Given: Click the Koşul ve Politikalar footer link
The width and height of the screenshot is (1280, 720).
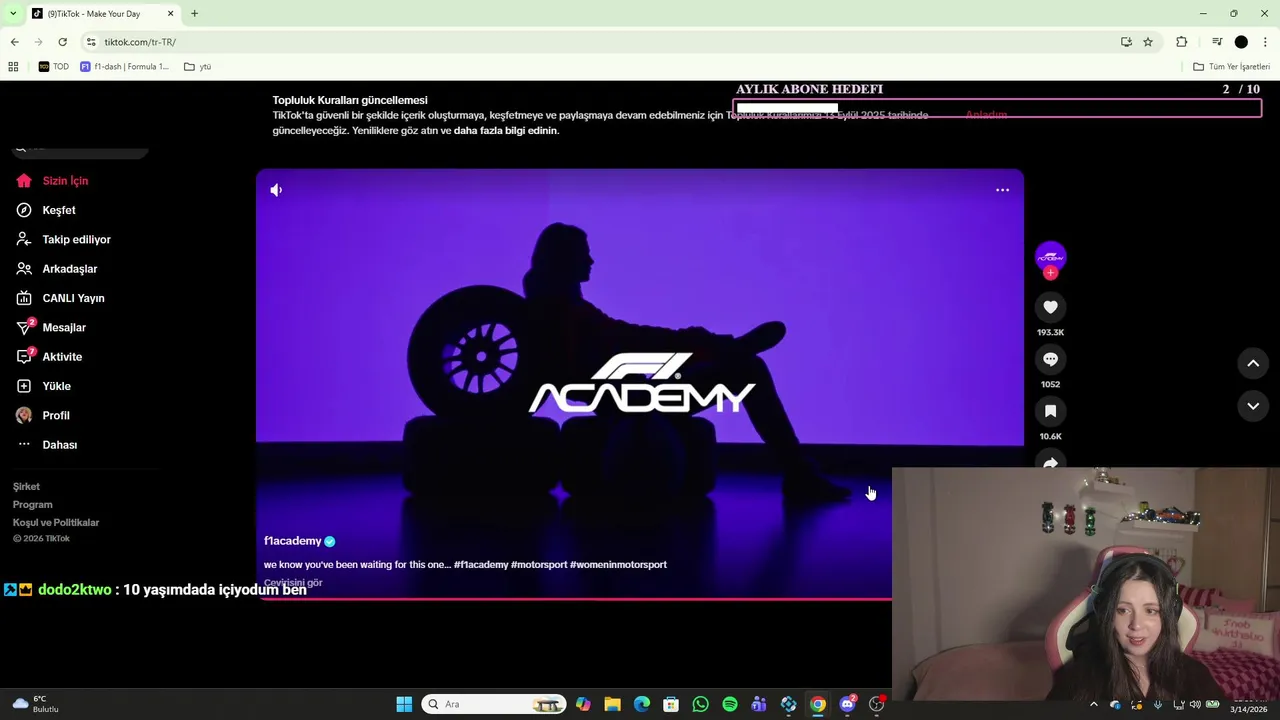Looking at the screenshot, I should pyautogui.click(x=56, y=523).
